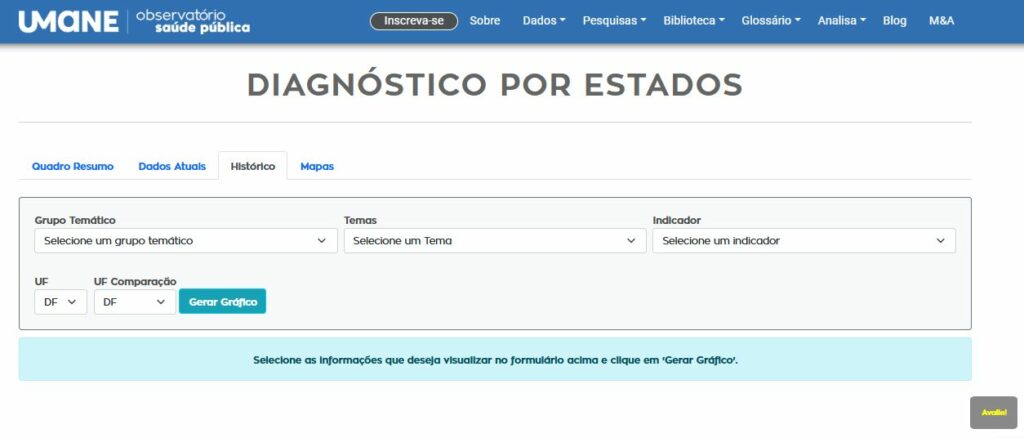Click the Inscreva-se button
The width and height of the screenshot is (1024, 438).
pyautogui.click(x=413, y=21)
